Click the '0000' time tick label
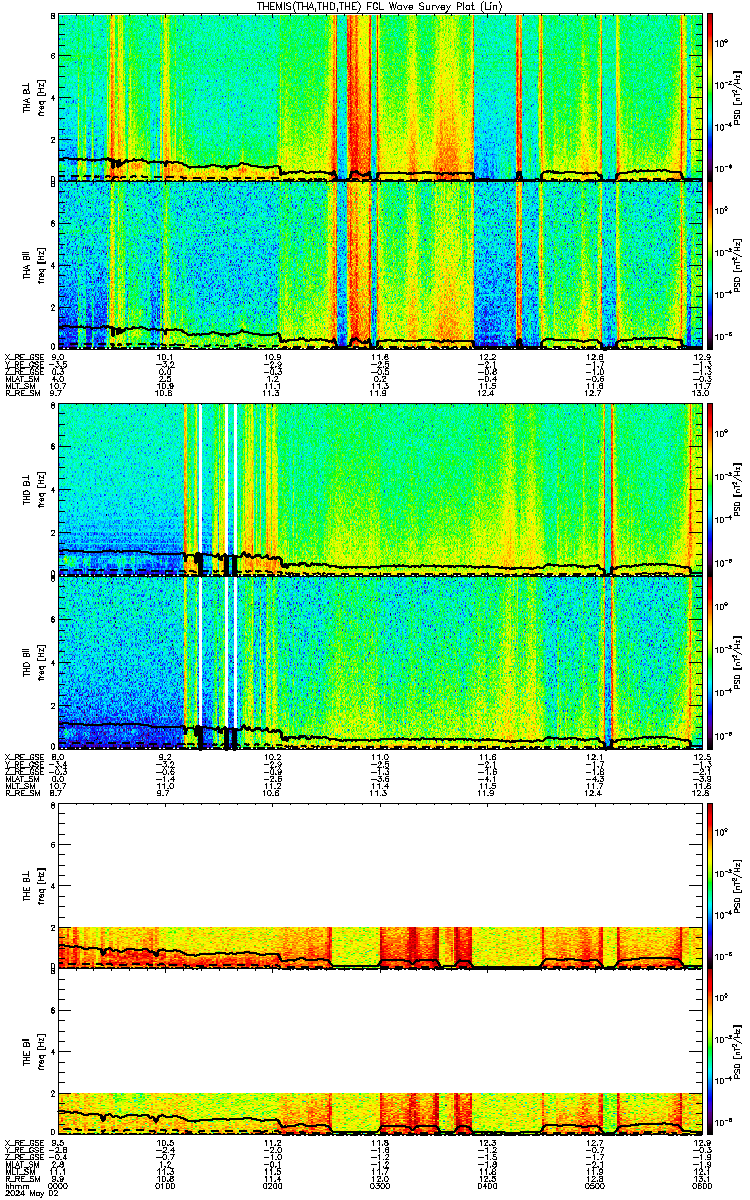The width and height of the screenshot is (750, 1200). [x=60, y=1185]
